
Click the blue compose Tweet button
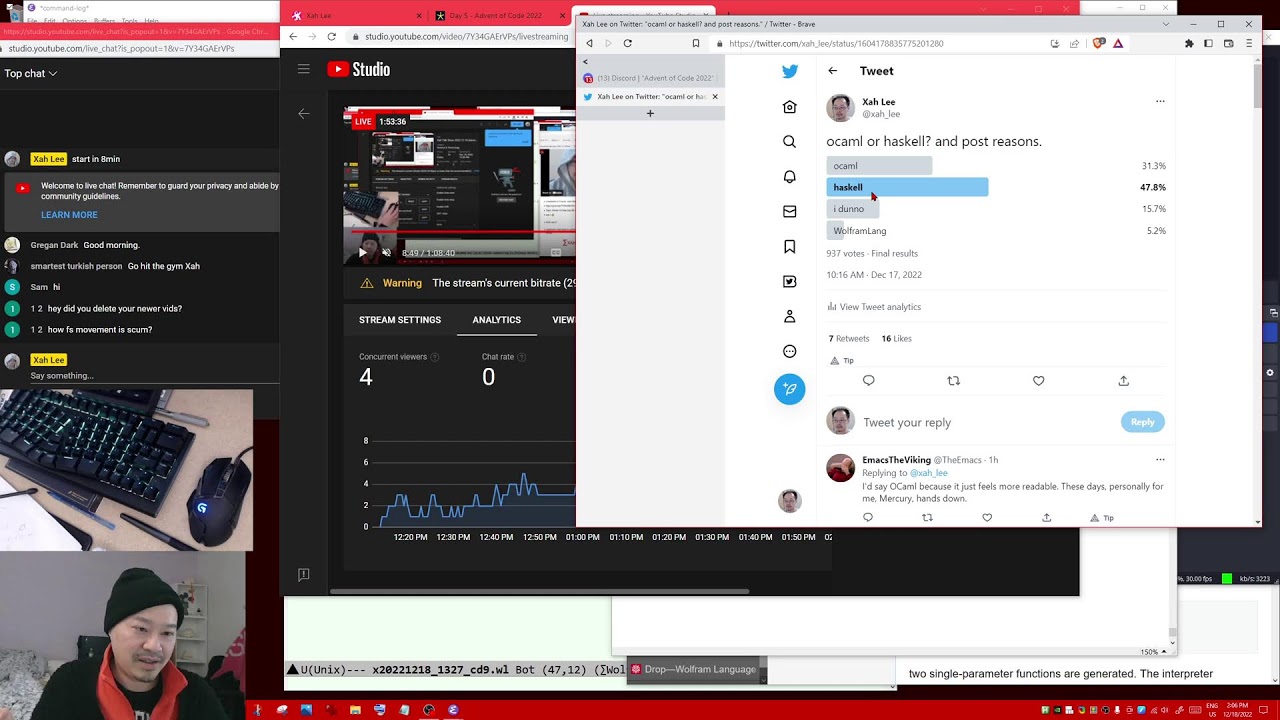(790, 389)
